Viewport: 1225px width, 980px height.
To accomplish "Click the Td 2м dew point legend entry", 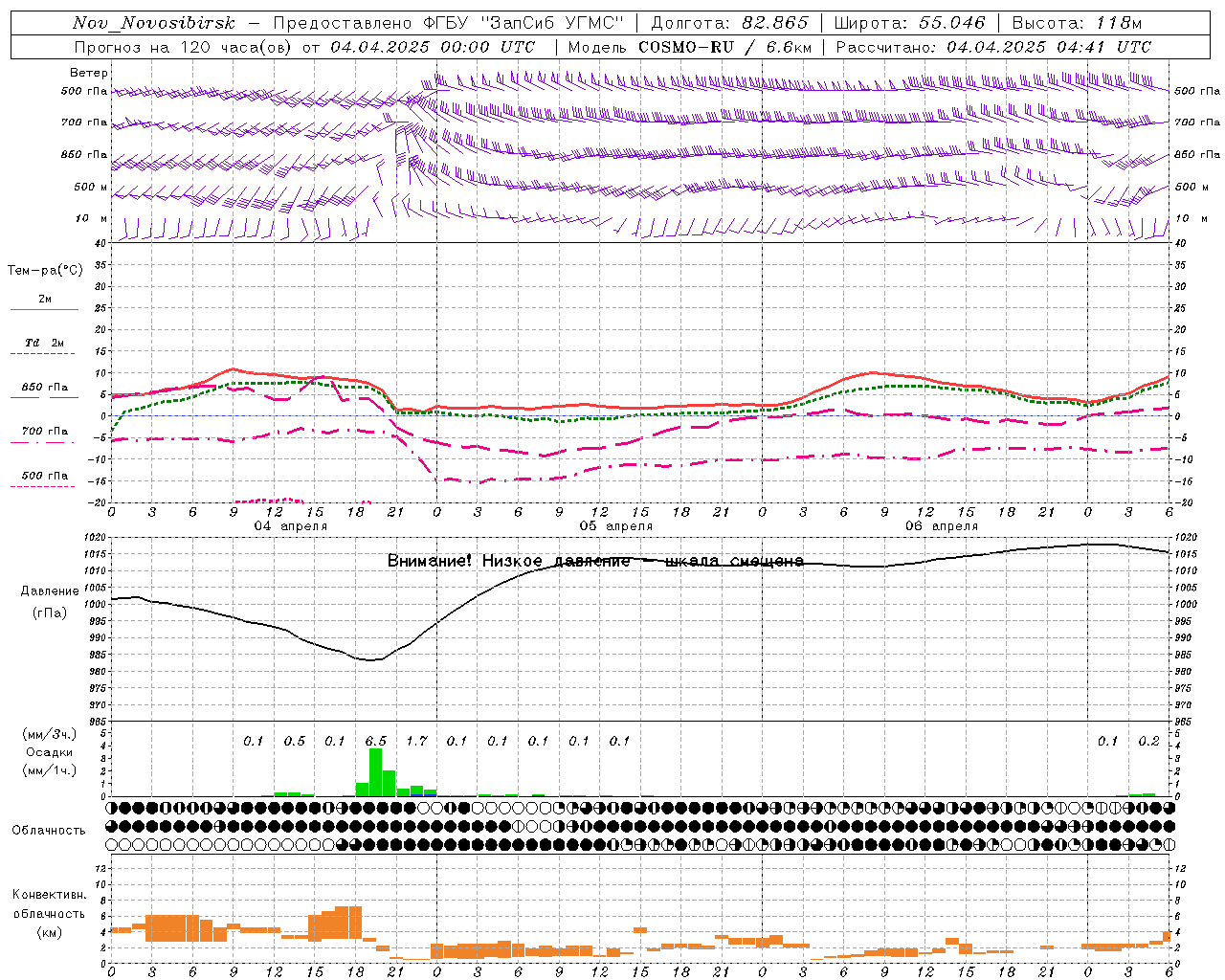I will click(x=45, y=343).
